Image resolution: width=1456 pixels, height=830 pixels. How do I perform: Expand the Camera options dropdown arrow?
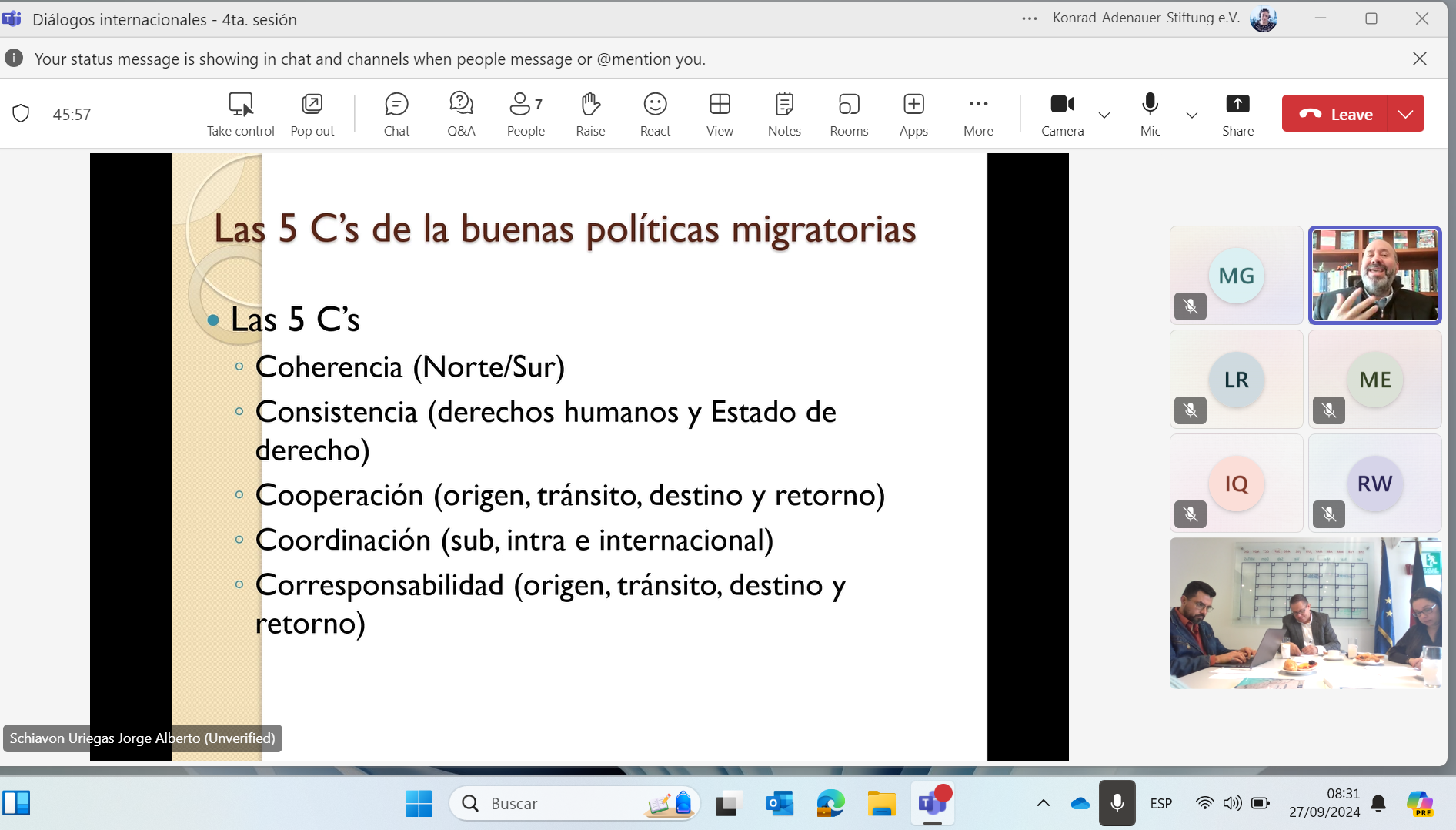tap(1104, 115)
